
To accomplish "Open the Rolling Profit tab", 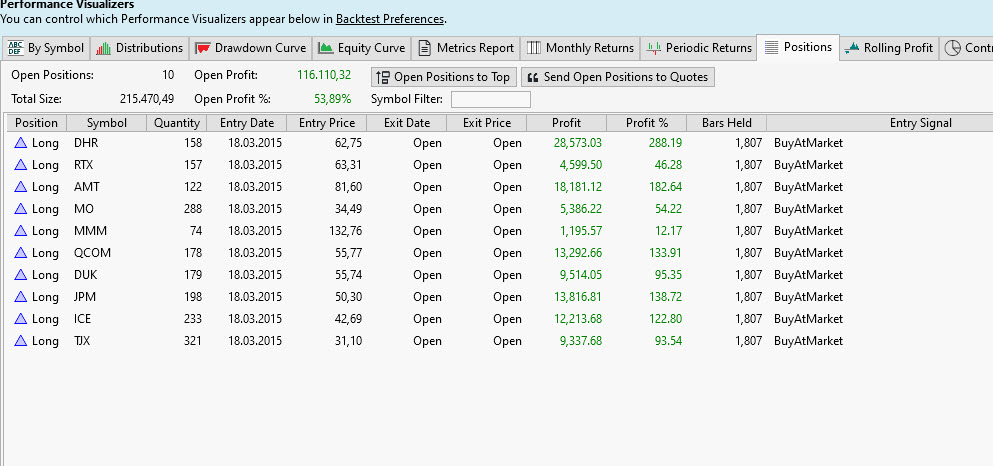I will coord(897,48).
